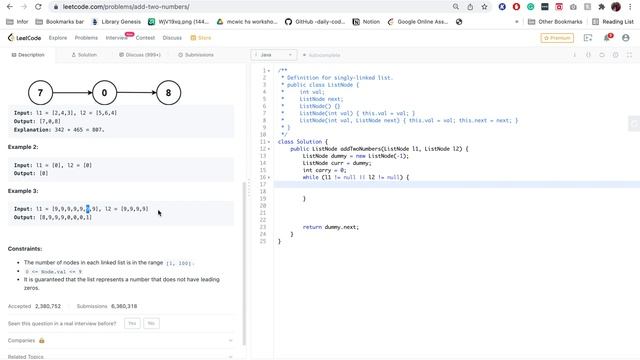Click the description panel vertical scrollbar

[244, 263]
